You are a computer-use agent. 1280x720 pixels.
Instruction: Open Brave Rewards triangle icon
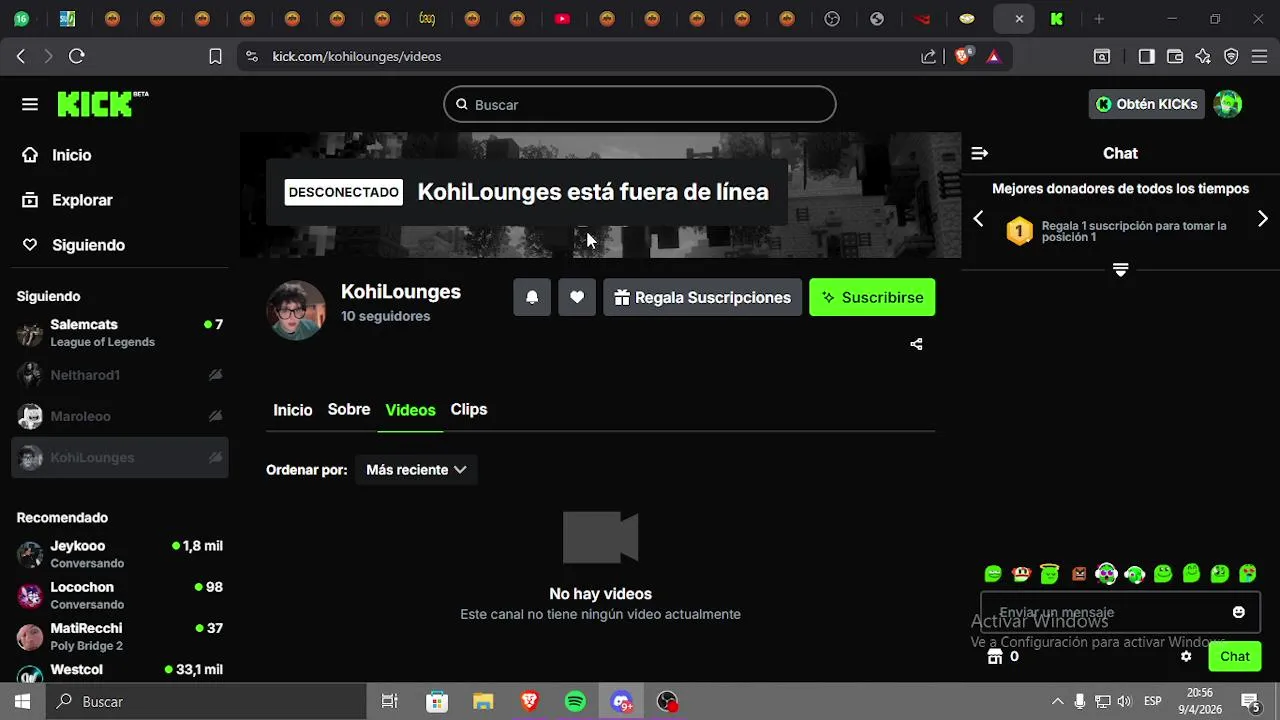993,57
